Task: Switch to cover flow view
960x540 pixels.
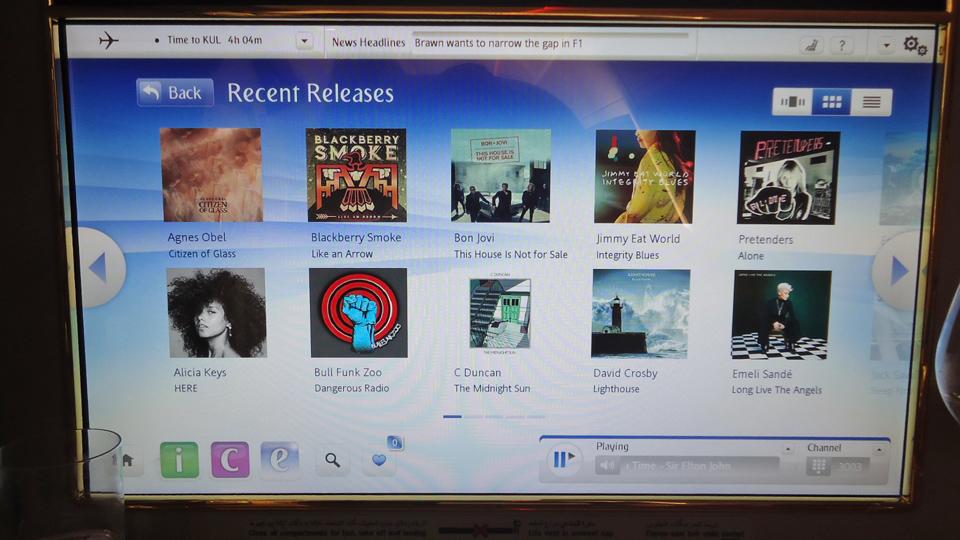Action: pos(792,102)
